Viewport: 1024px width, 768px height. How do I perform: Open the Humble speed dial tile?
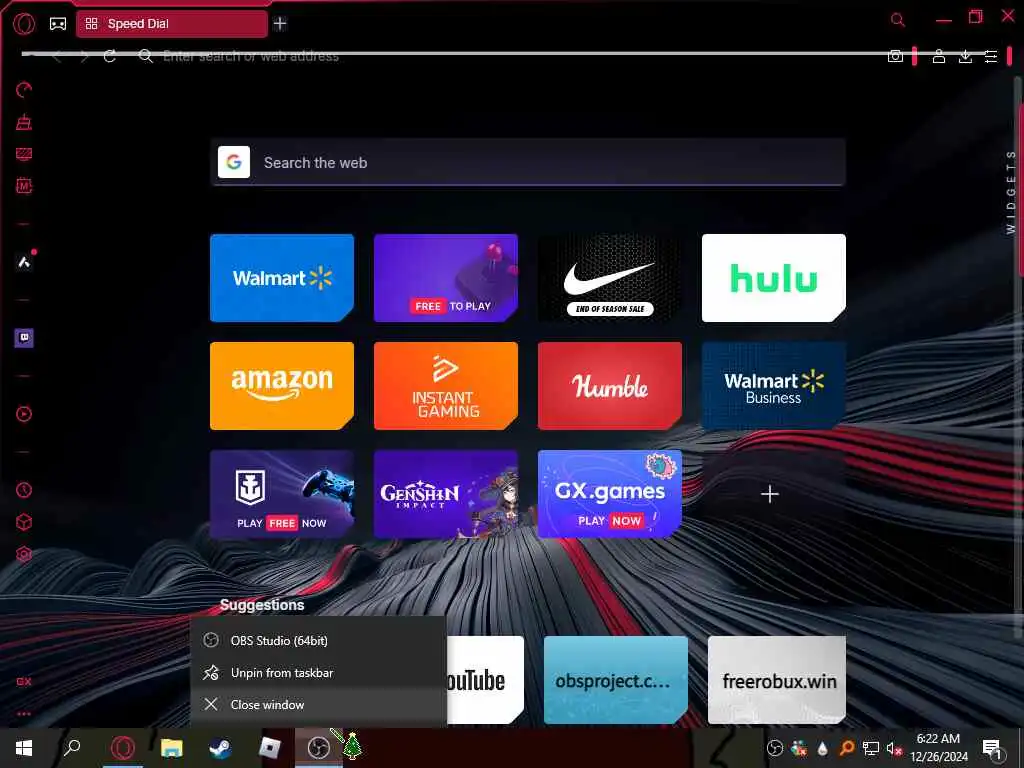(x=610, y=385)
